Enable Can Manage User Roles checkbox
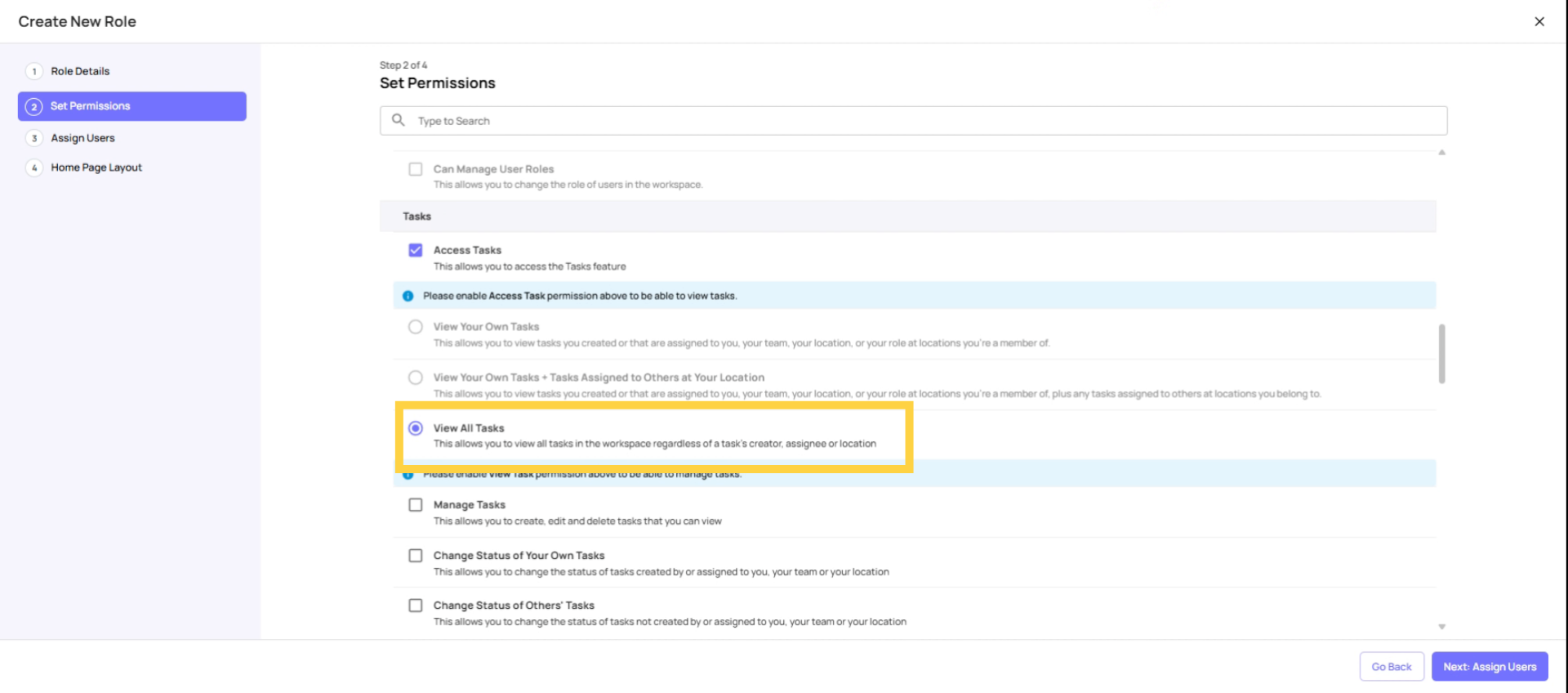Viewport: 1568px width, 693px height. pyautogui.click(x=416, y=169)
